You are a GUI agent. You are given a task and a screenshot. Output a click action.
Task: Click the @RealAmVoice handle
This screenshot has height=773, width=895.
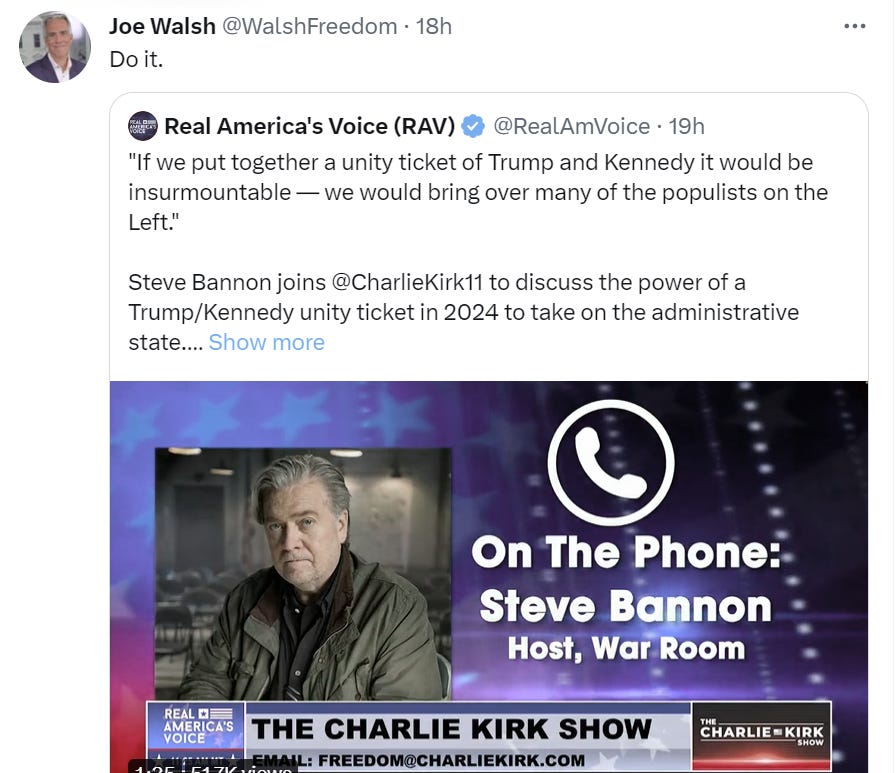tap(571, 126)
